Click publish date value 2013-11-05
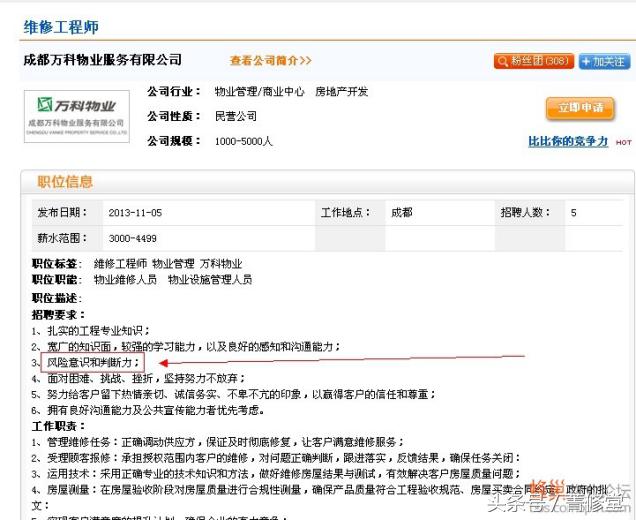 [x=135, y=213]
